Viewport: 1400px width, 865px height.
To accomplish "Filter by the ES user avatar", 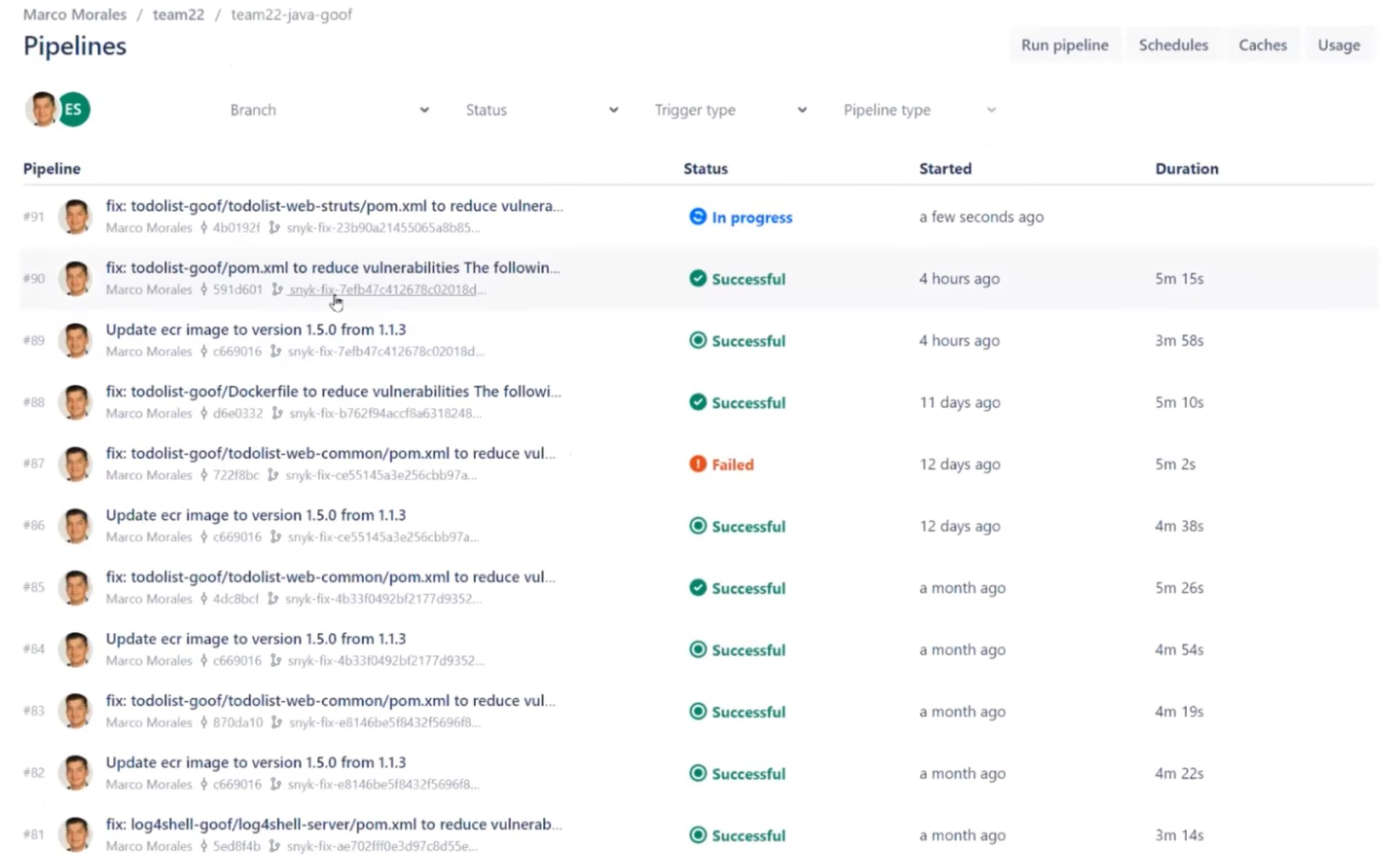I will 74,109.
